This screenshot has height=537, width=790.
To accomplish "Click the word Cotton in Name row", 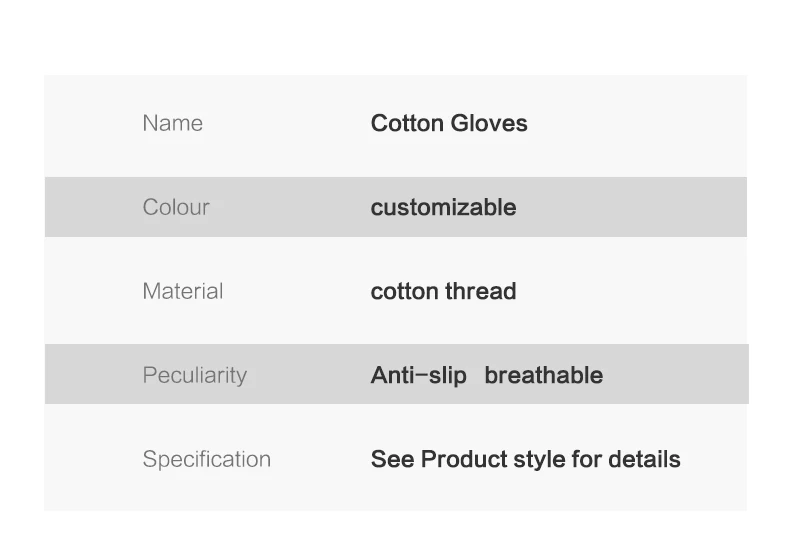I will (x=407, y=123).
